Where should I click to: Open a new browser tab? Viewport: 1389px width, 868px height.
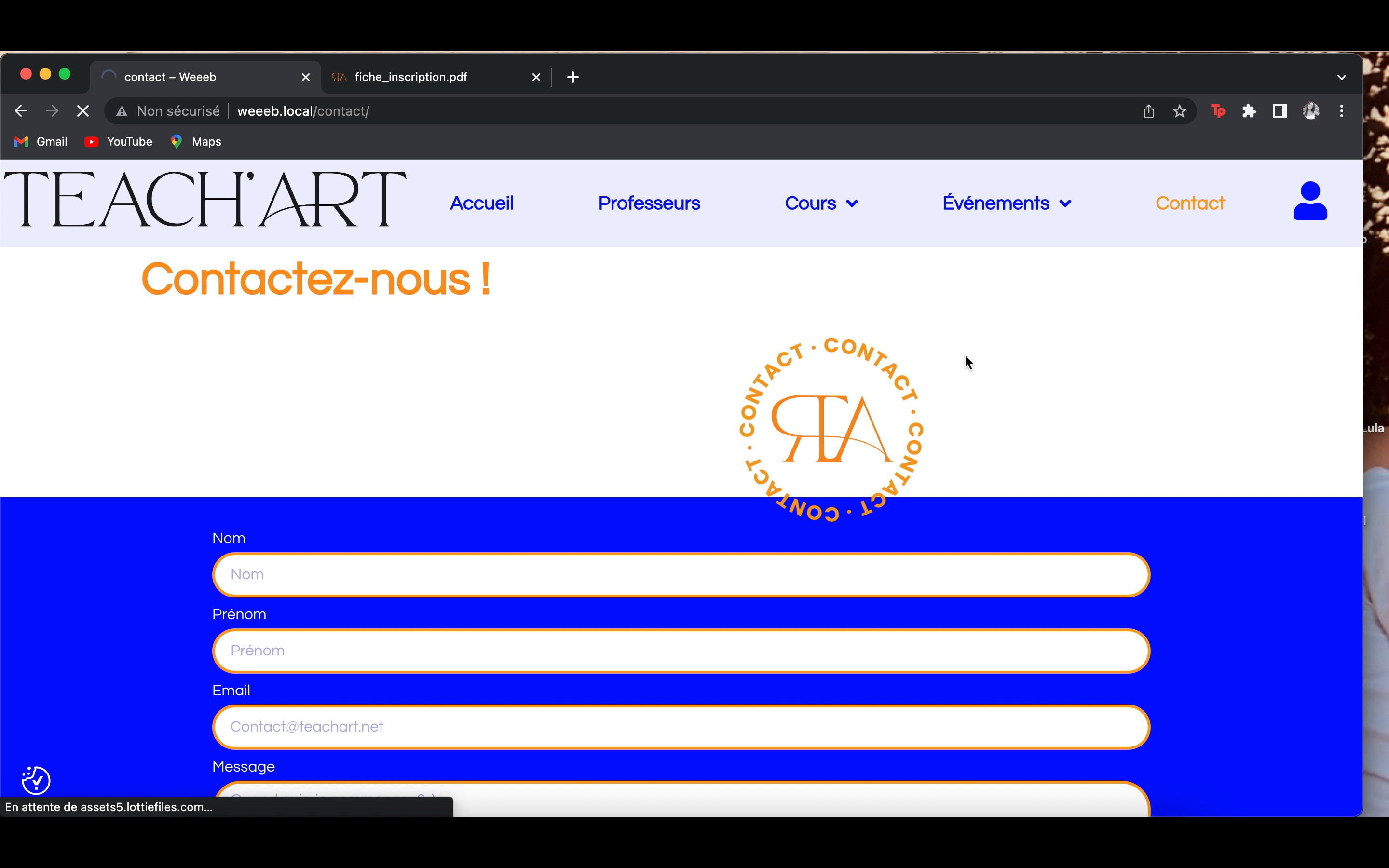pos(572,77)
